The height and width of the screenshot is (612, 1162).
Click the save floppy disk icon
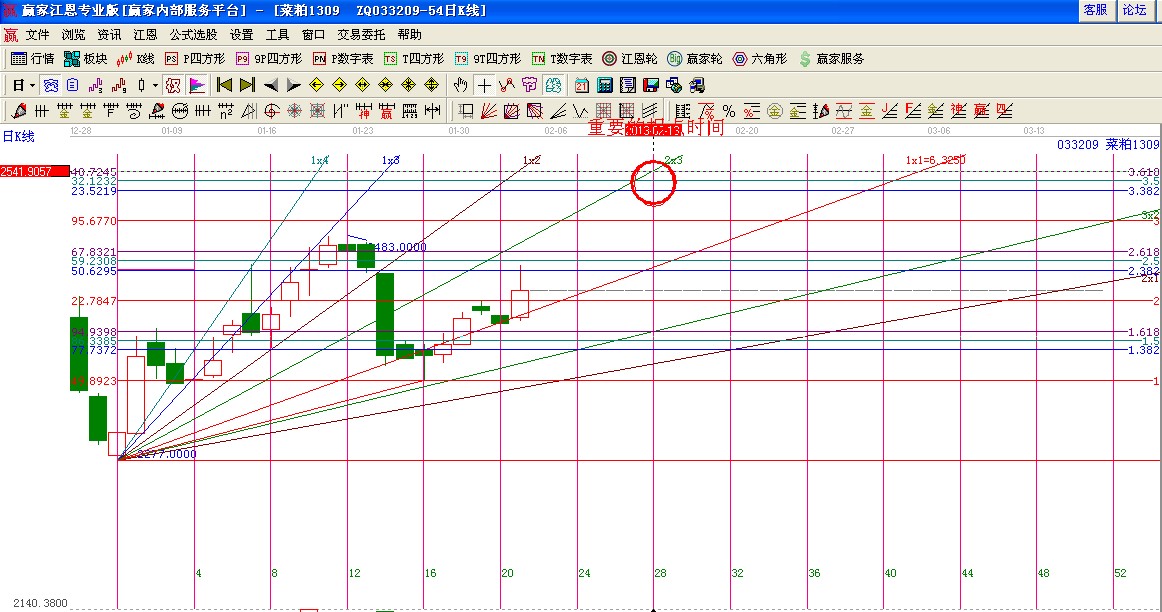(x=650, y=85)
